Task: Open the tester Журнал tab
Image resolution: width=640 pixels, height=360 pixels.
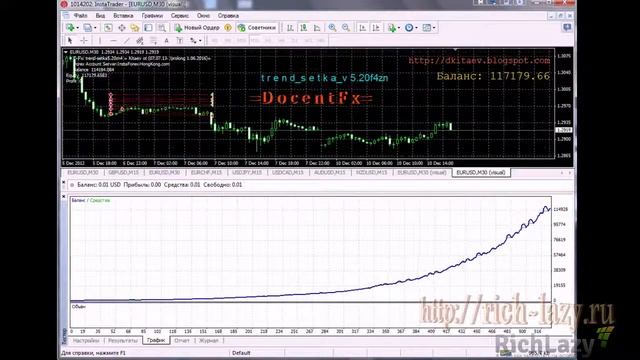Action: click(x=209, y=340)
